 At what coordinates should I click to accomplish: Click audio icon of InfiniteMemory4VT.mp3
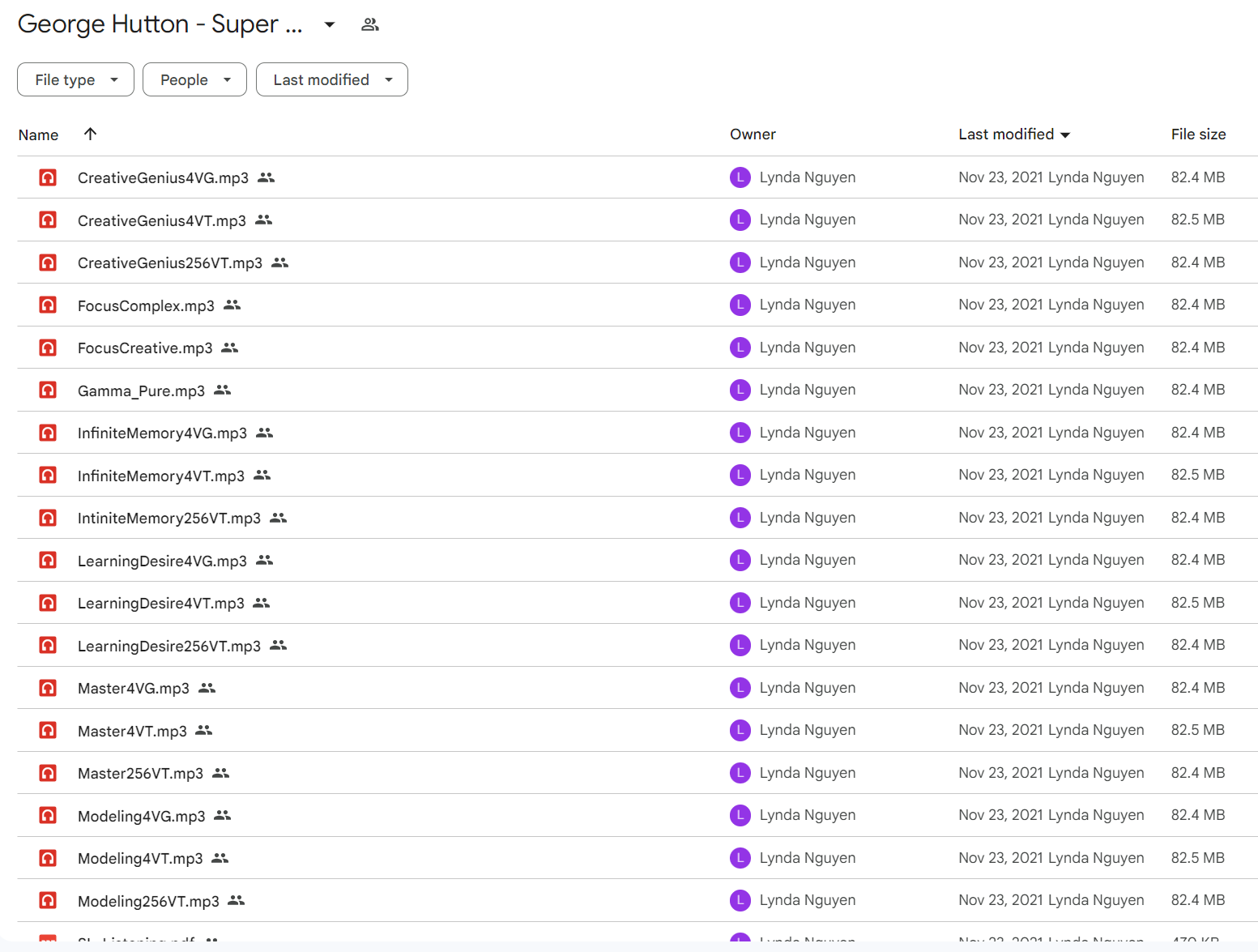pyautogui.click(x=48, y=475)
